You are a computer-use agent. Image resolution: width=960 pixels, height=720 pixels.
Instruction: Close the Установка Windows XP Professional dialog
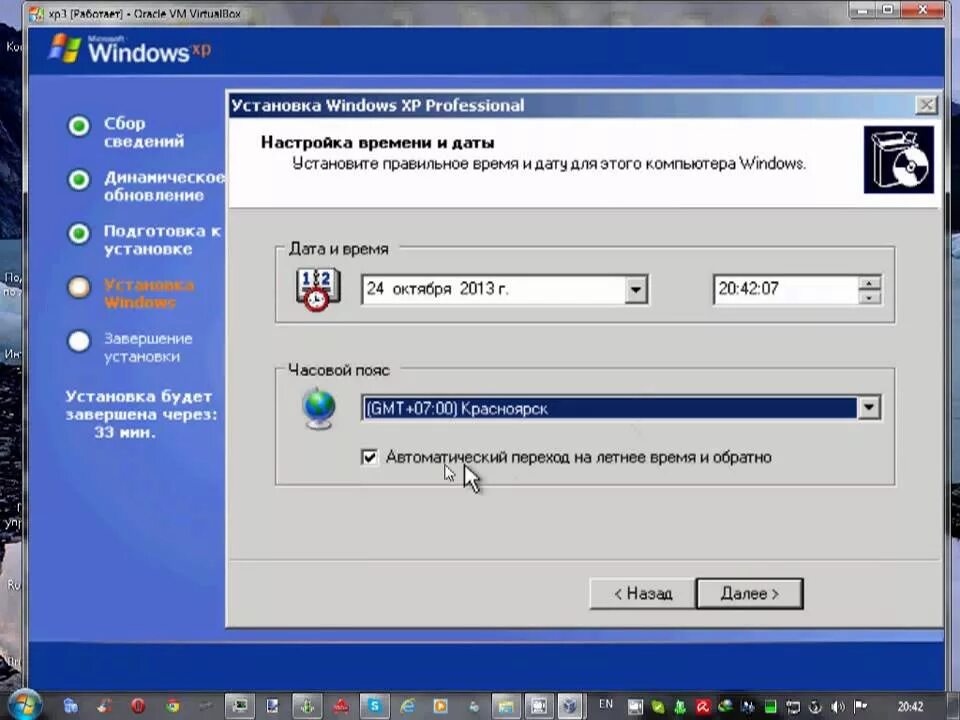coord(926,105)
